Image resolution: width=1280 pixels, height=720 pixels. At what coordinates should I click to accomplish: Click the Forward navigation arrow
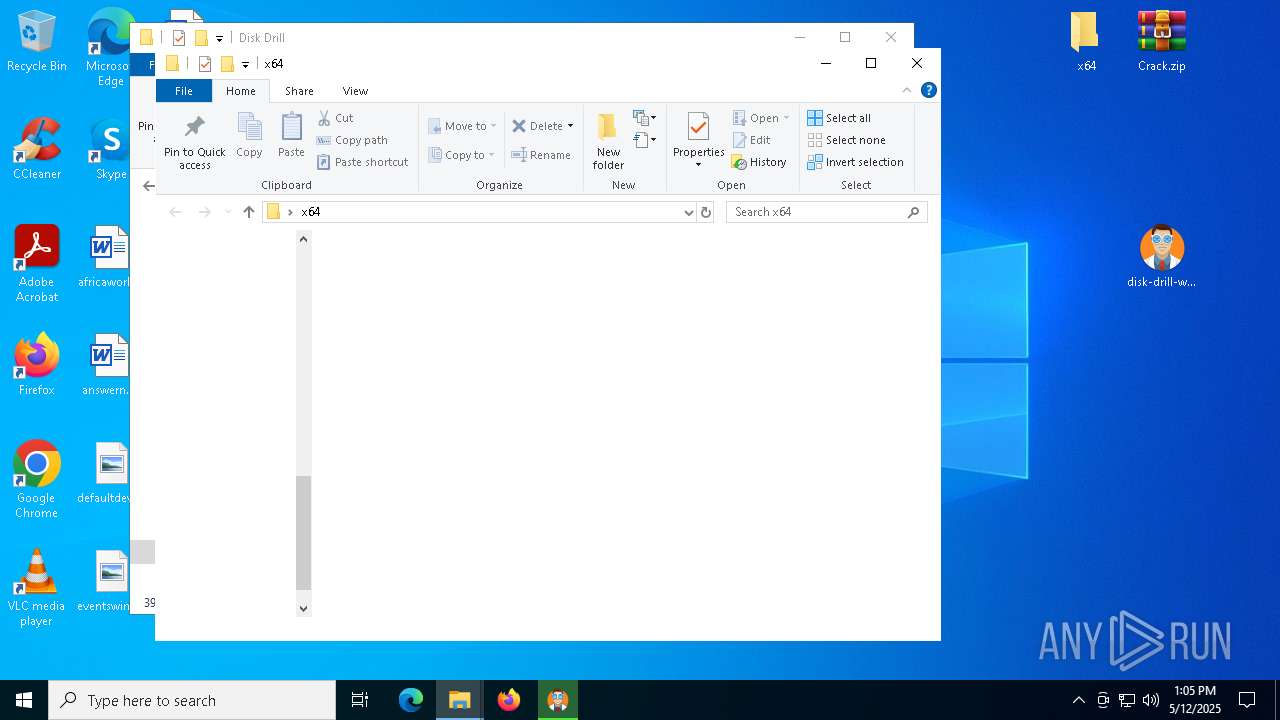(205, 212)
